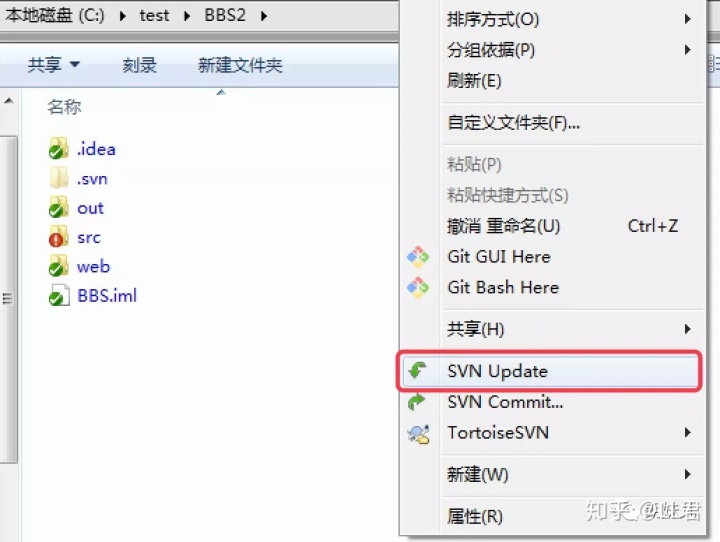Open 属性(R) properties entry
Screen dimensions: 720x542
pyautogui.click(x=553, y=517)
